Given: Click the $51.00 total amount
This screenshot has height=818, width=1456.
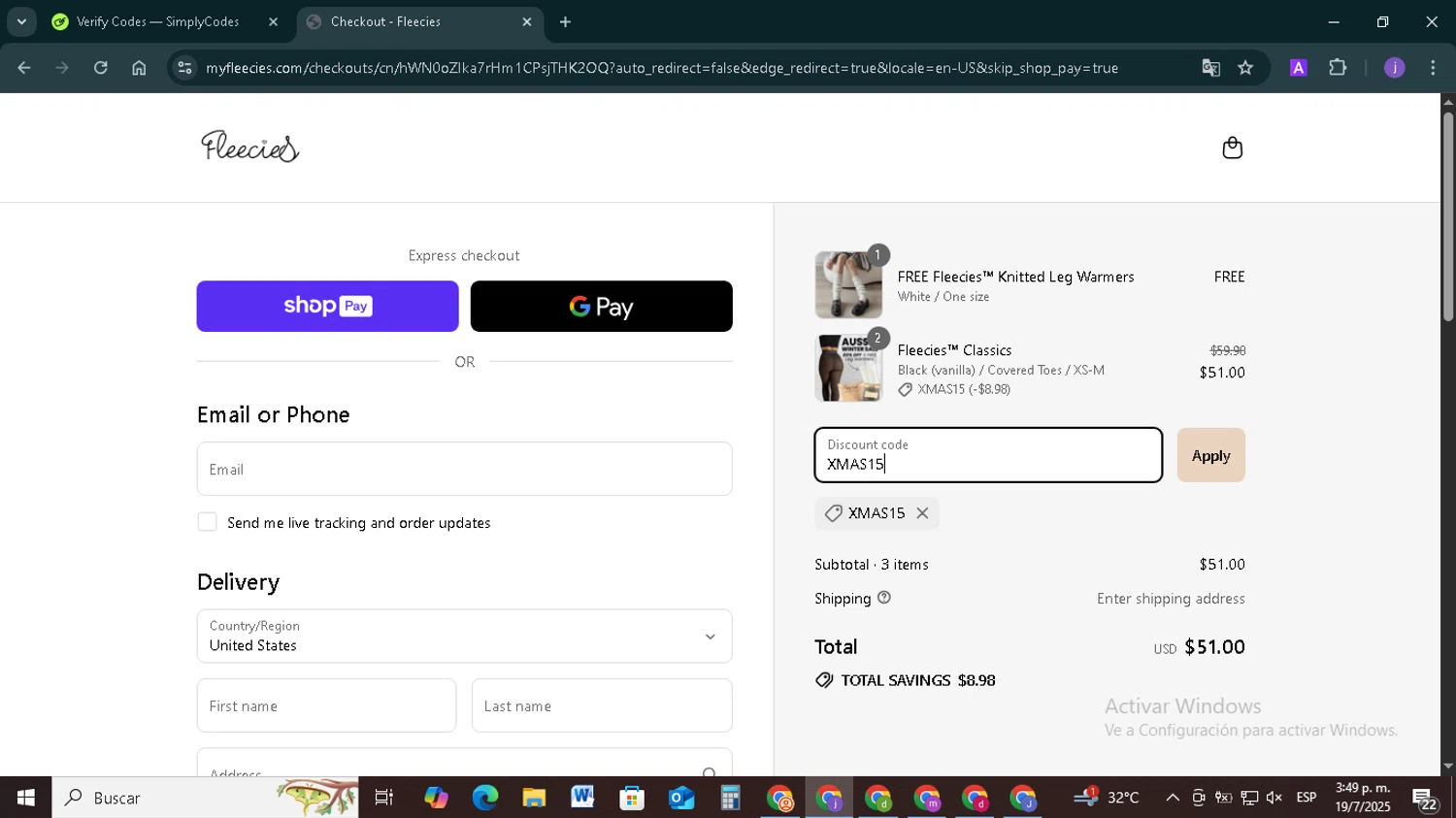Looking at the screenshot, I should (x=1214, y=647).
